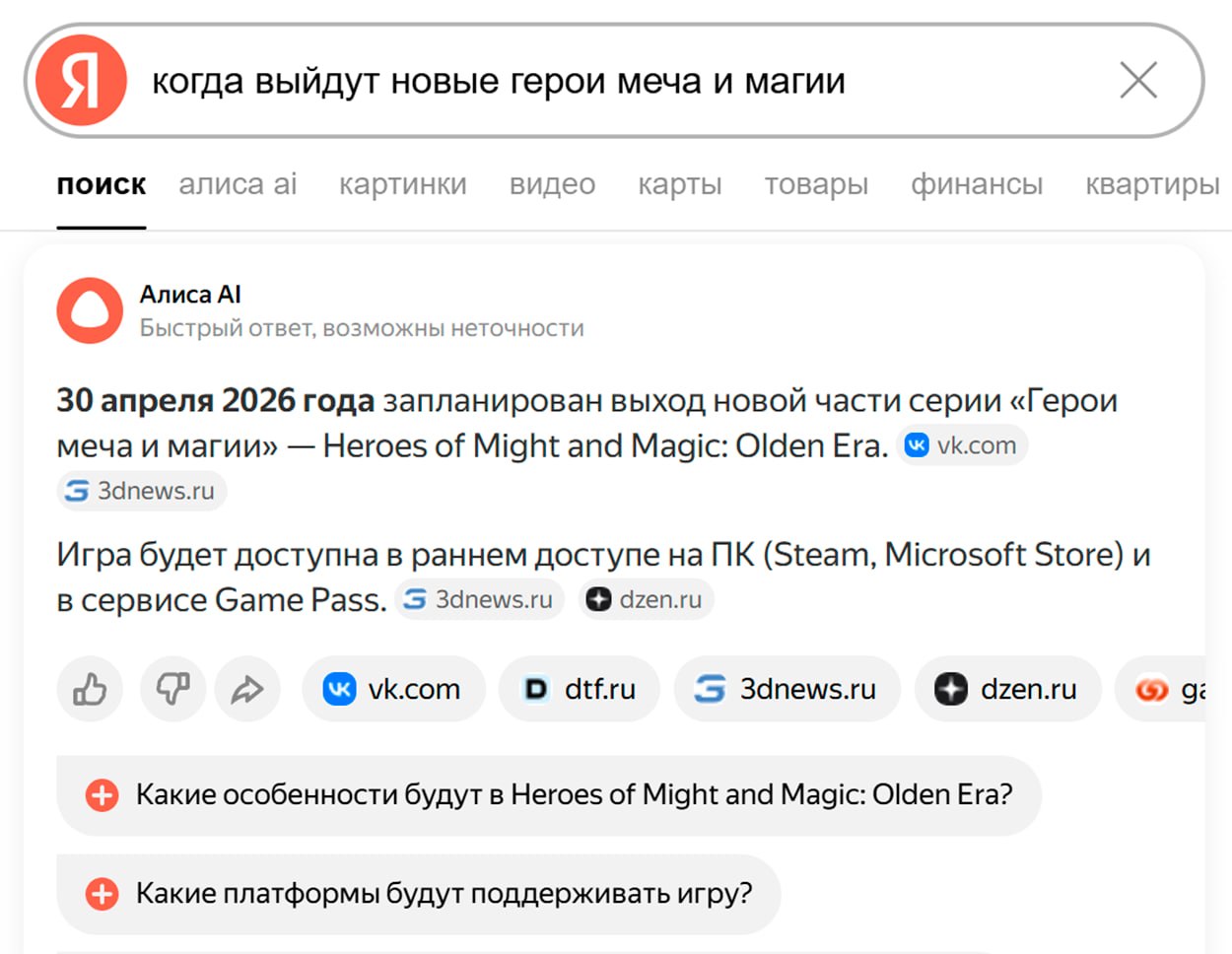The height and width of the screenshot is (954, 1232).
Task: Expand question about supported platforms
Action: click(418, 894)
